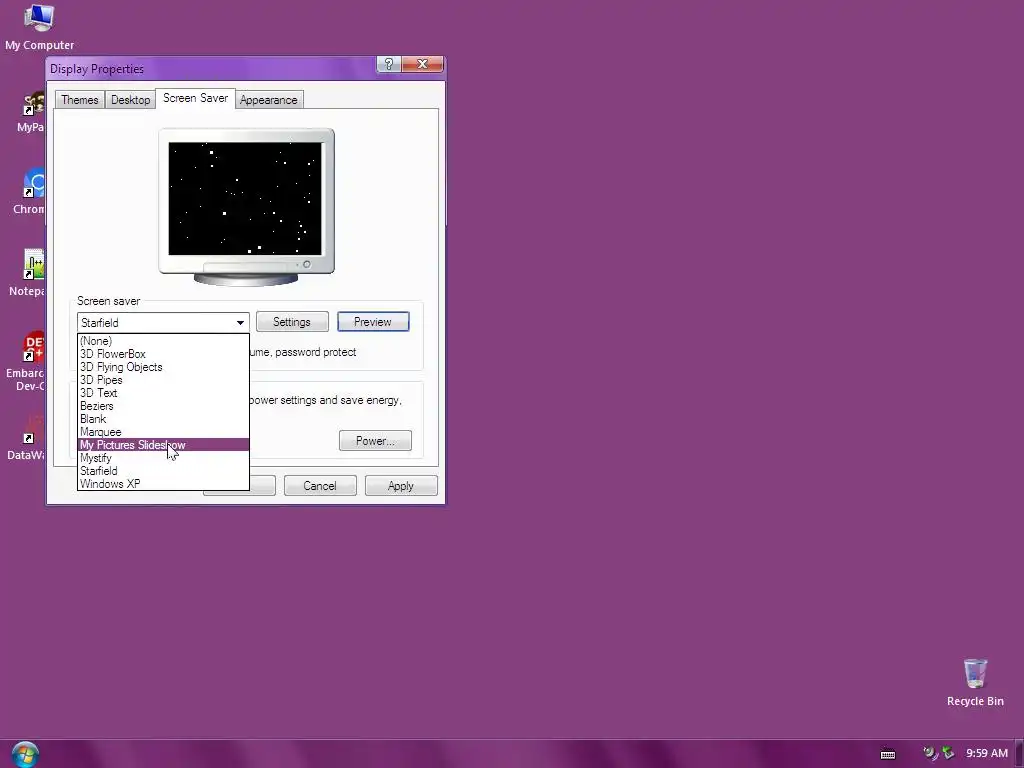Image resolution: width=1024 pixels, height=768 pixels.
Task: Click the on-screen keyboard tray icon
Action: coord(888,754)
